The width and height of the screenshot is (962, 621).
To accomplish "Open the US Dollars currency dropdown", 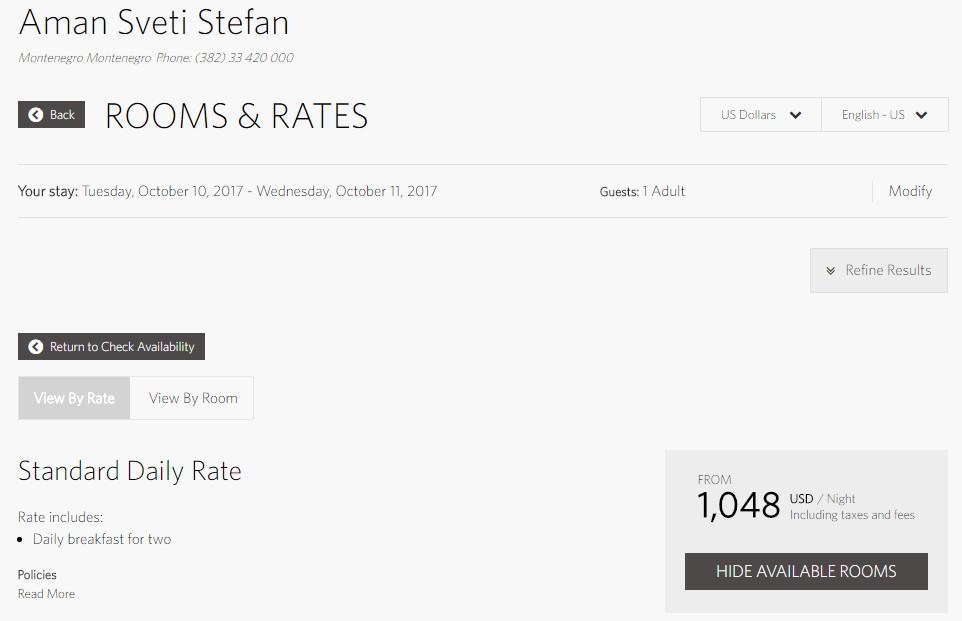I will 760,114.
